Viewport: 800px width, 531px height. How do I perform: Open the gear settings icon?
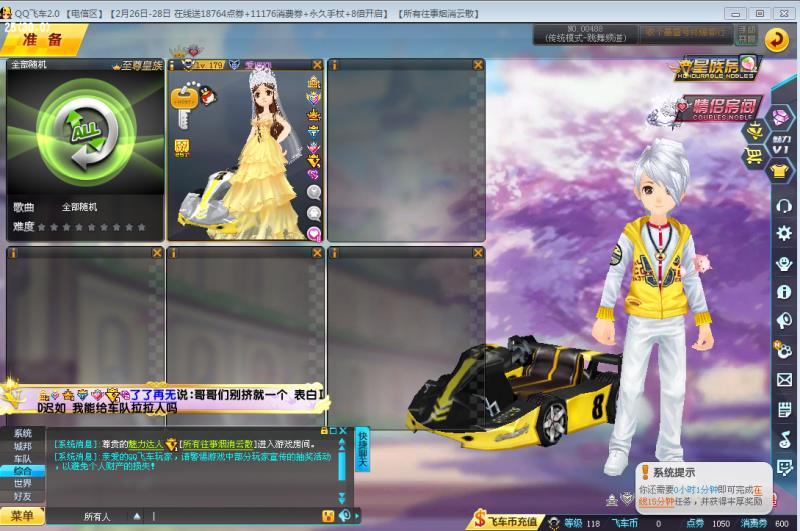click(784, 233)
